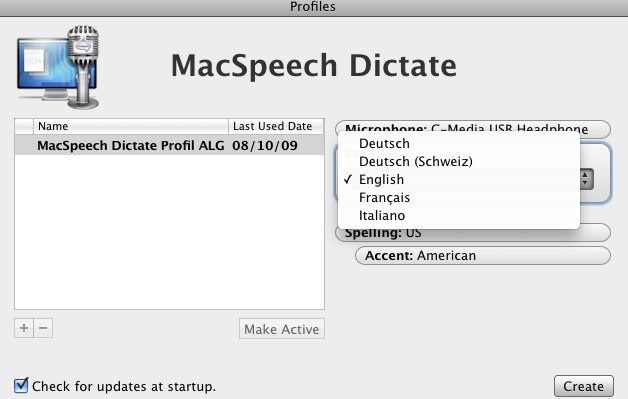
Task: Click the Create button
Action: pos(584,386)
